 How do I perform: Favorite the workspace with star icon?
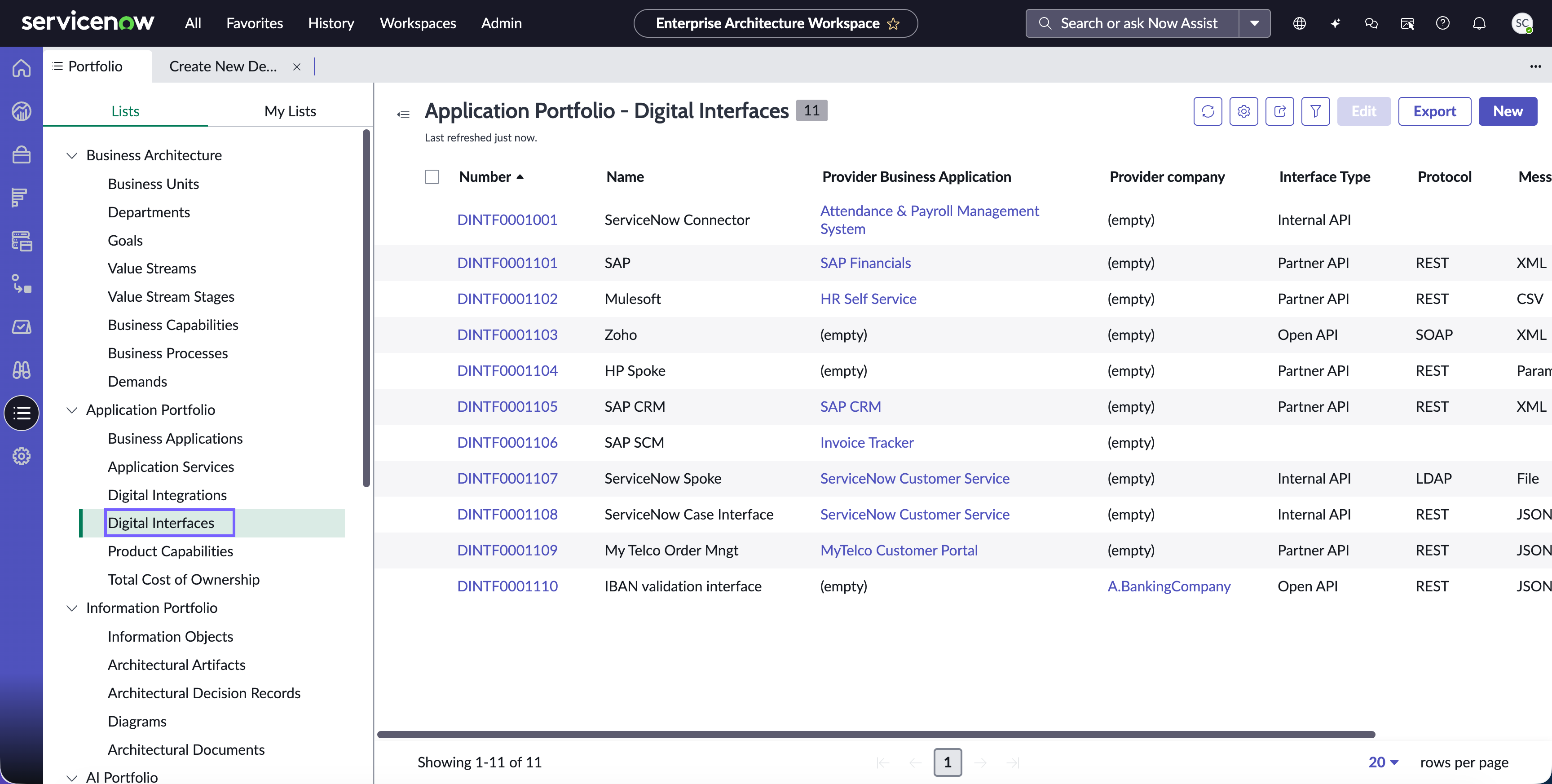894,23
